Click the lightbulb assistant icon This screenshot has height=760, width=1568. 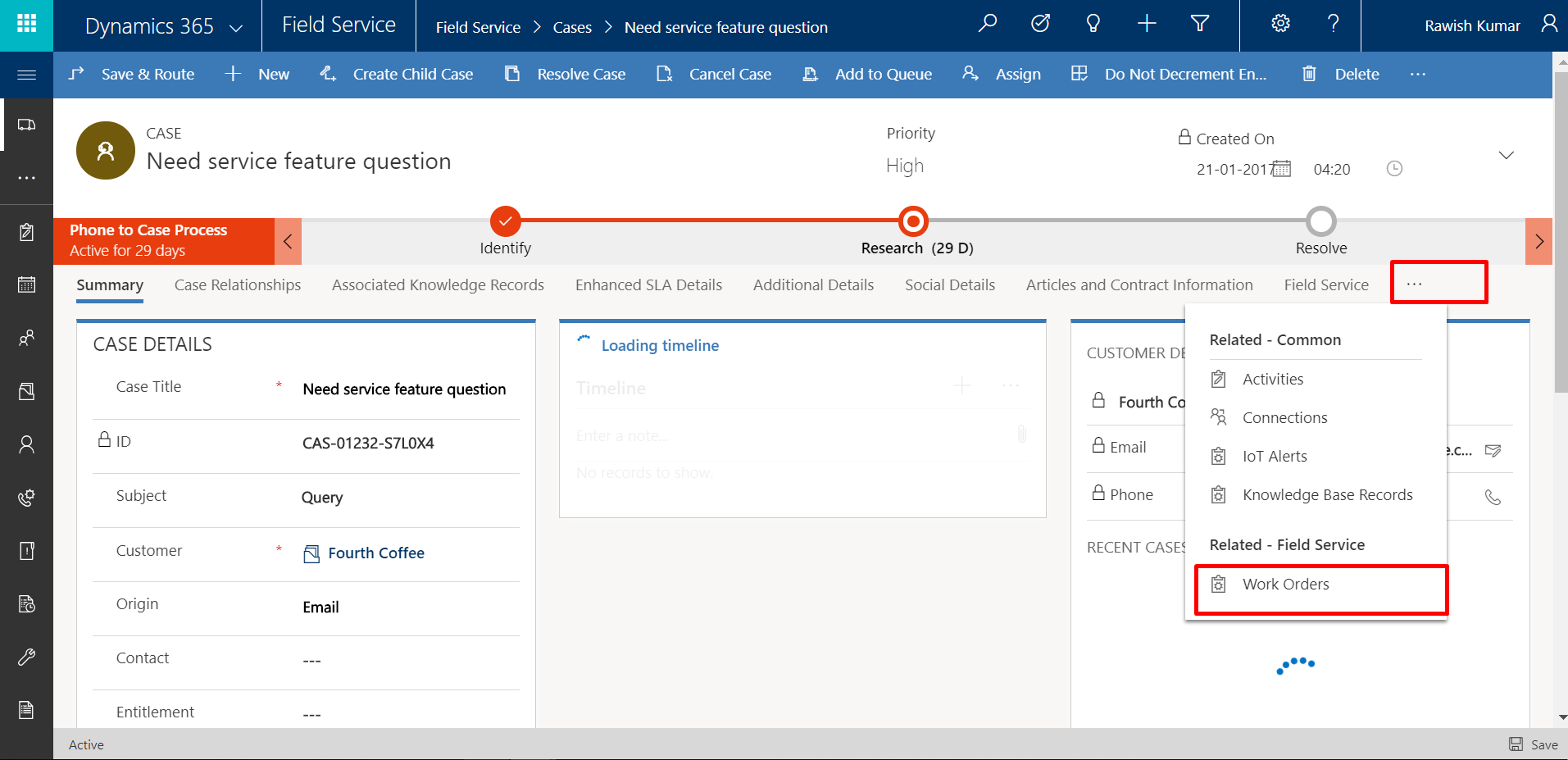tap(1093, 24)
